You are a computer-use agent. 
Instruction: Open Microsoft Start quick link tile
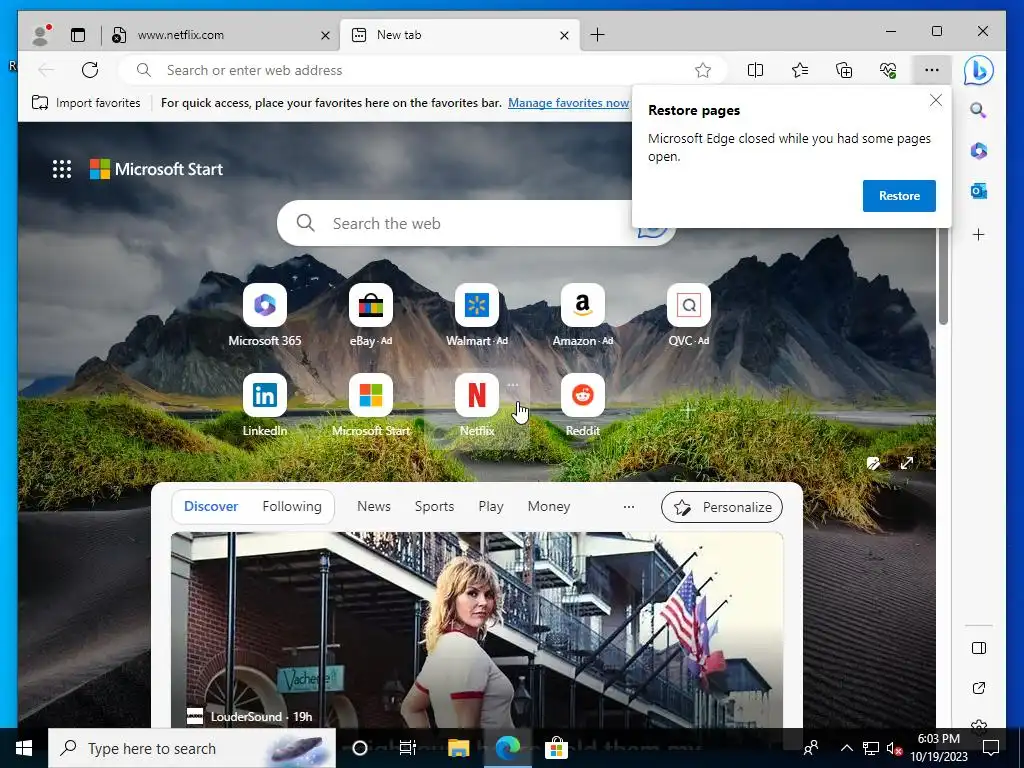pyautogui.click(x=370, y=405)
